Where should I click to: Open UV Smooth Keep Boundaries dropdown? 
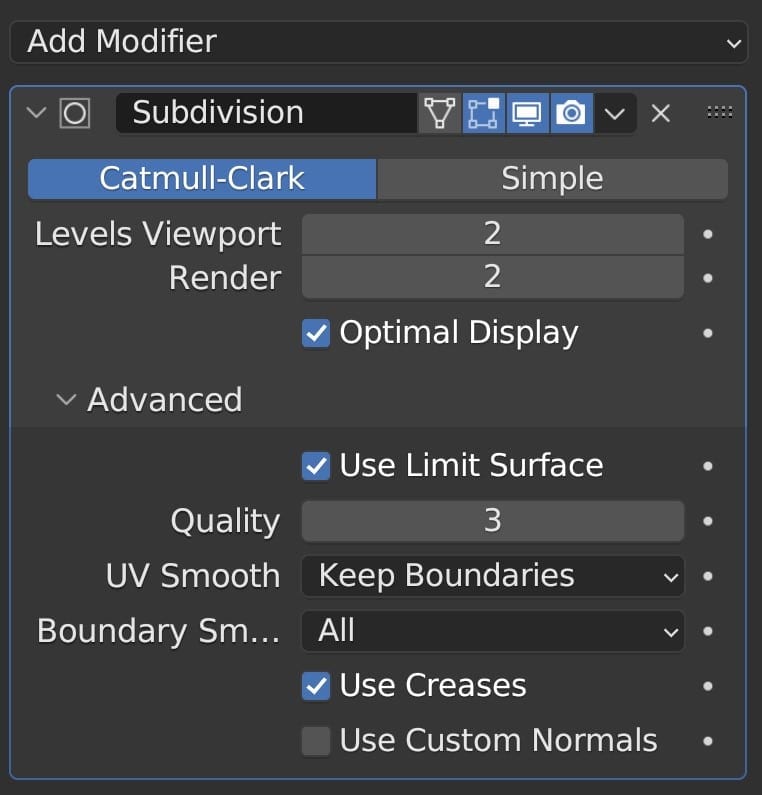point(492,576)
